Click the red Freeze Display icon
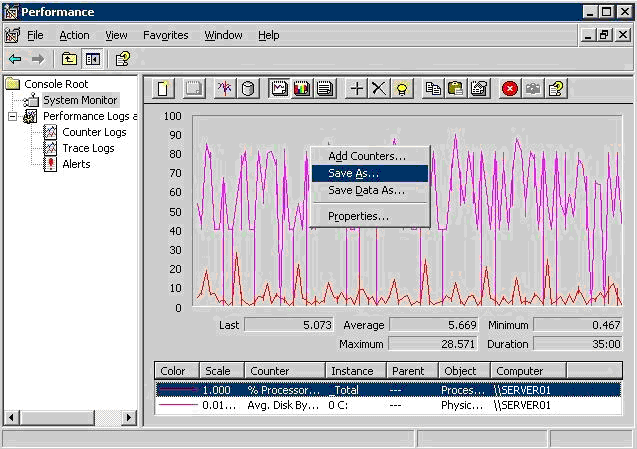 [x=510, y=88]
